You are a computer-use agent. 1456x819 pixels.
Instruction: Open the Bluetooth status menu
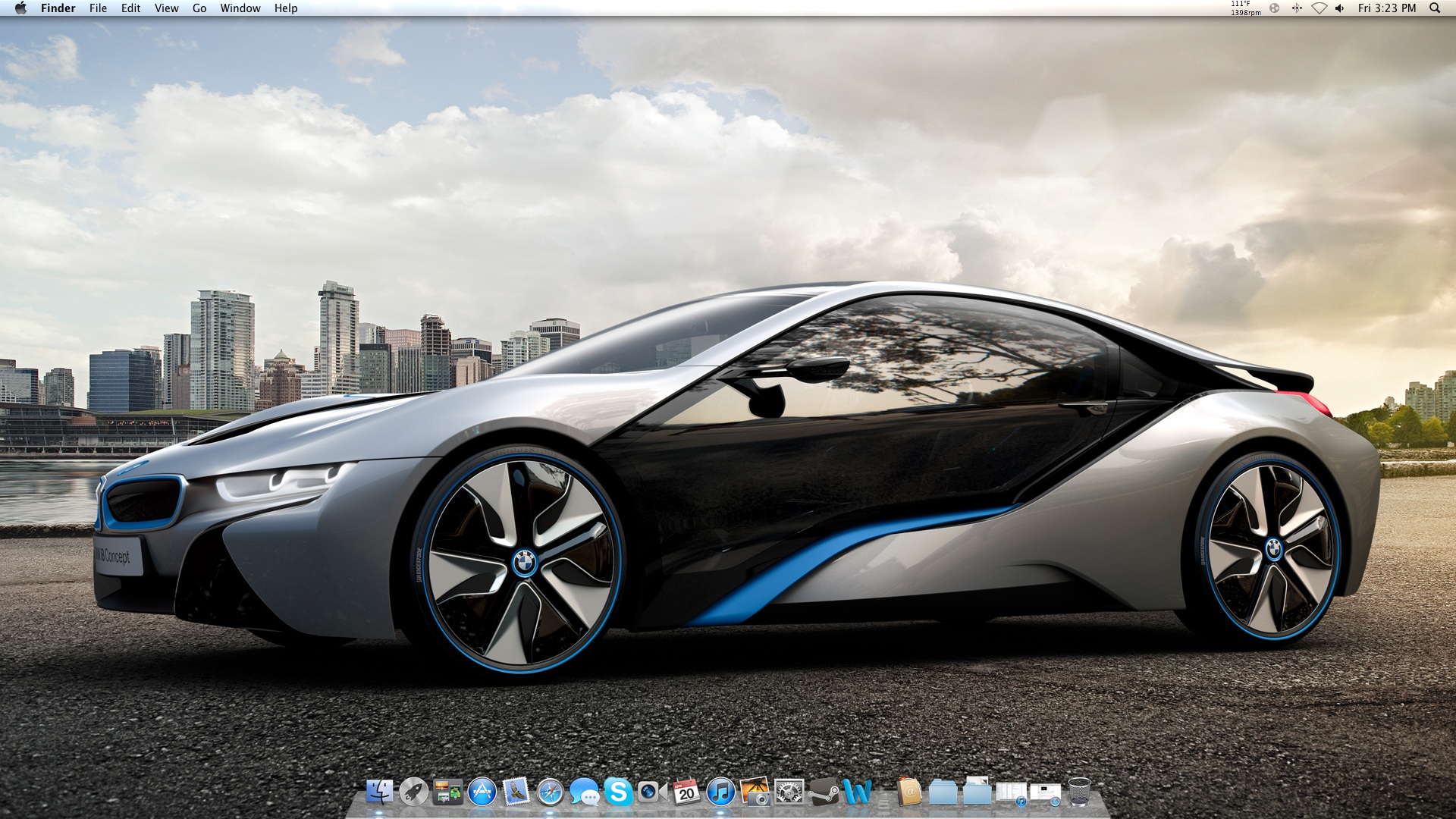(x=1297, y=8)
